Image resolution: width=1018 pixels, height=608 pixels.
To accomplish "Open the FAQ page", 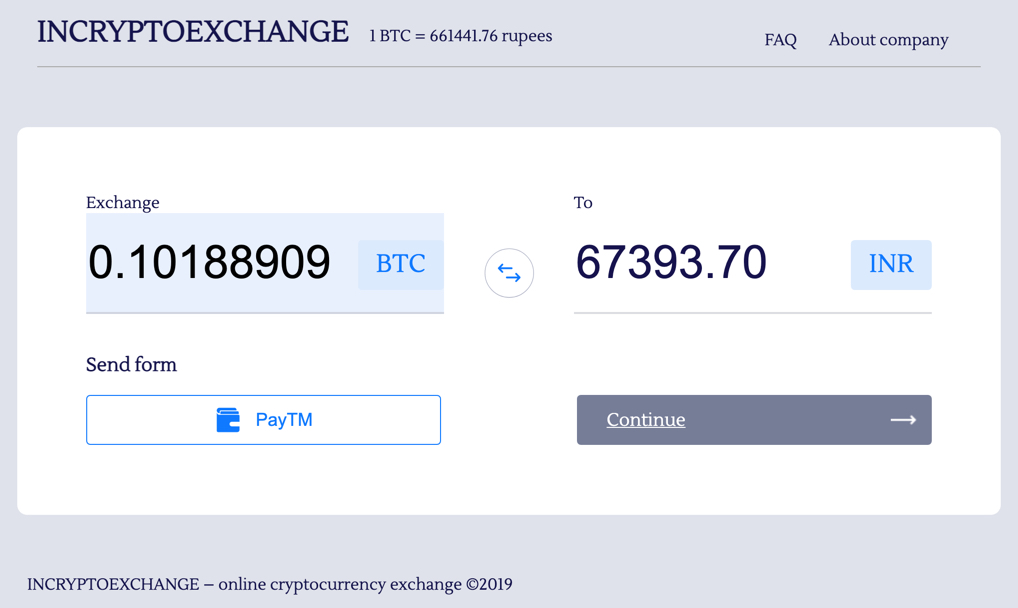I will [x=780, y=40].
